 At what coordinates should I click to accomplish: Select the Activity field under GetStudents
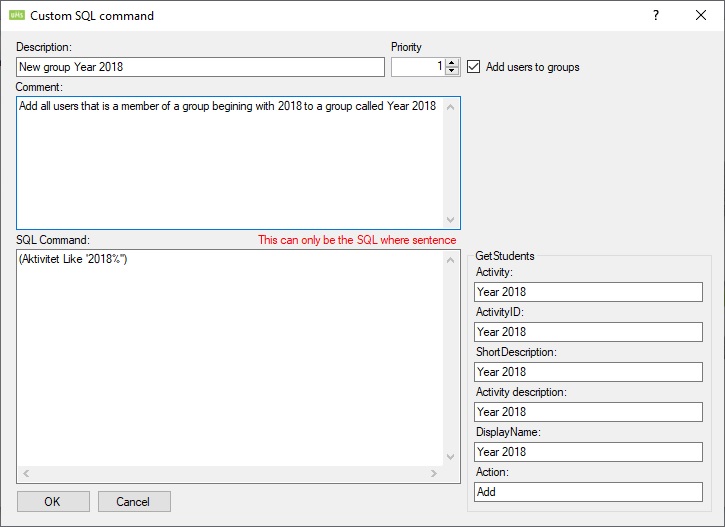(588, 292)
